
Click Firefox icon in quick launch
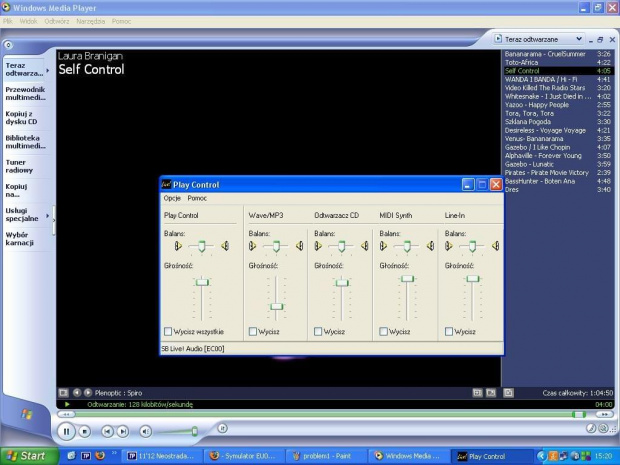[100, 456]
